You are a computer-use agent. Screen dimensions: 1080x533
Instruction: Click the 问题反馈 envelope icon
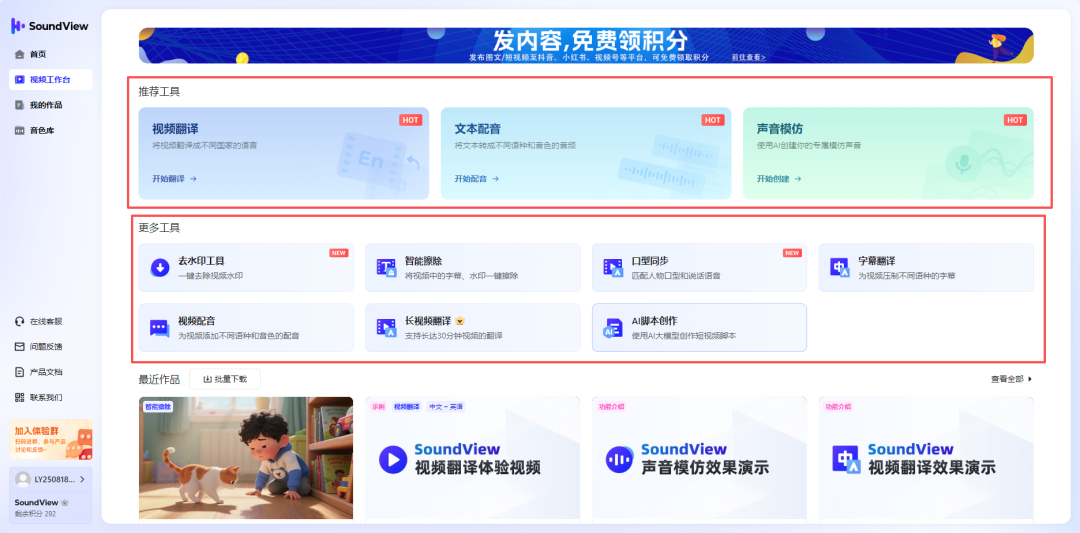[x=19, y=347]
